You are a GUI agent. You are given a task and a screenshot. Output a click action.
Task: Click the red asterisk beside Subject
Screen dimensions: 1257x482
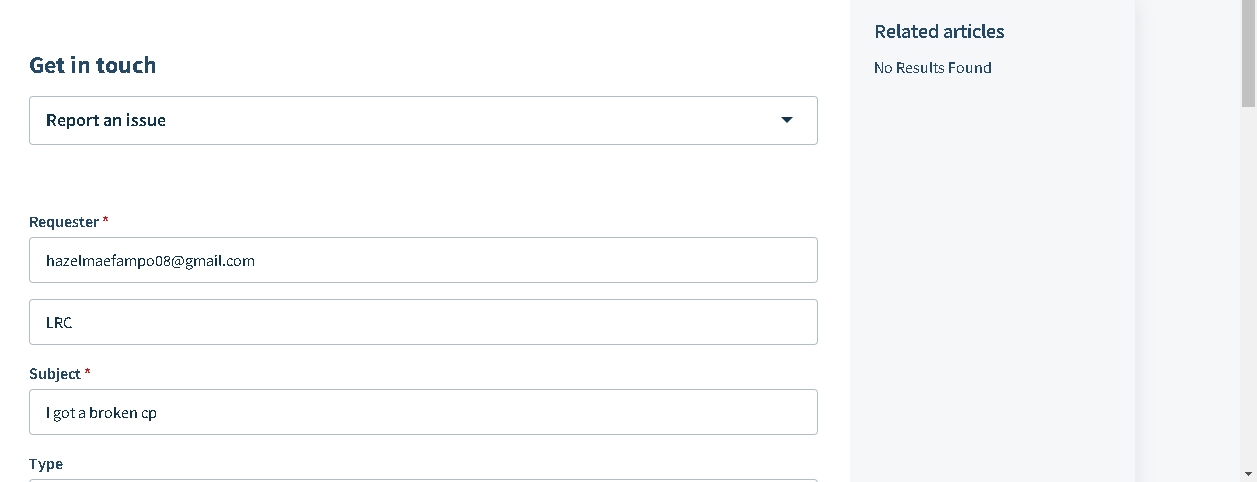[x=87, y=373]
